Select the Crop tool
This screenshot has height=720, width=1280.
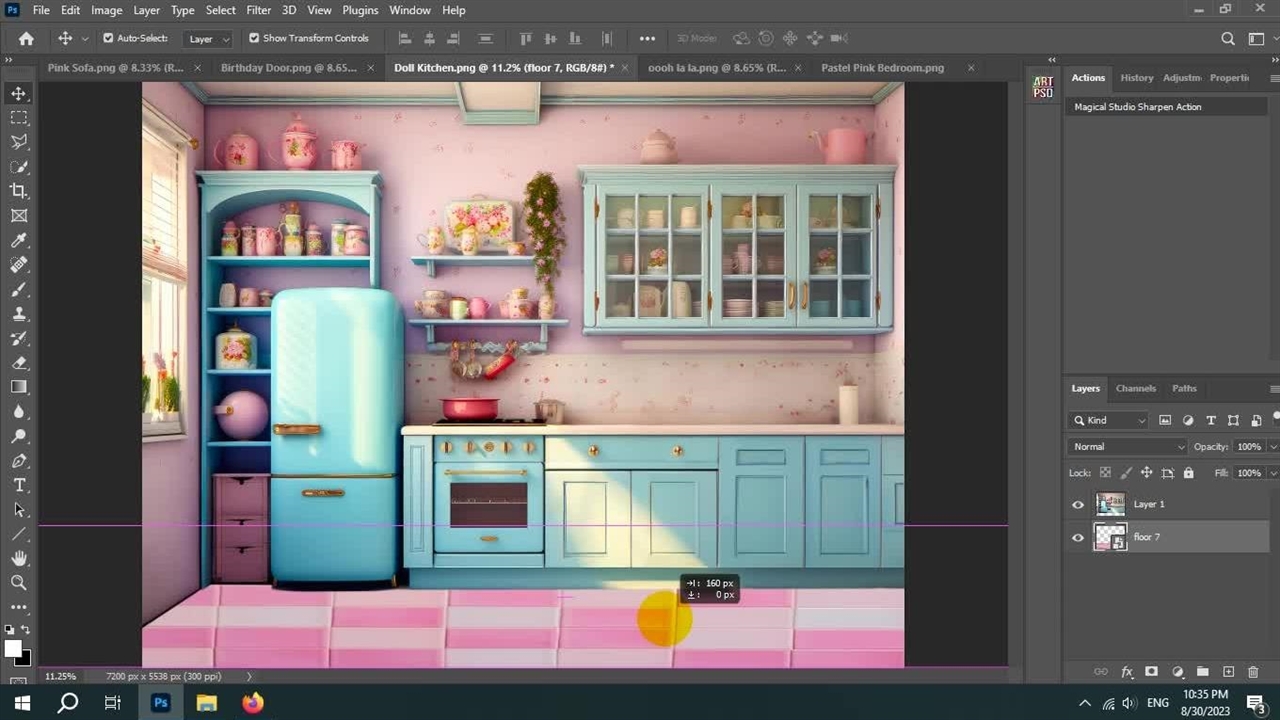click(19, 191)
